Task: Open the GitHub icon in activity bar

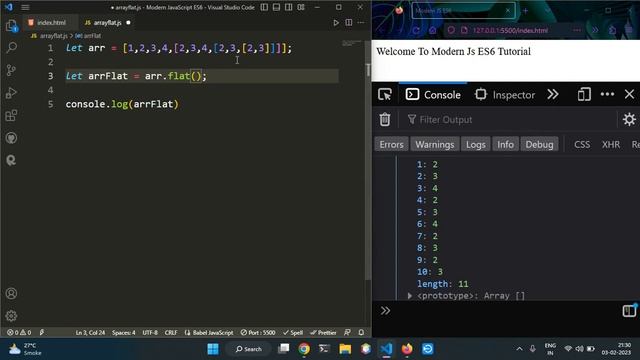Action: click(x=11, y=138)
